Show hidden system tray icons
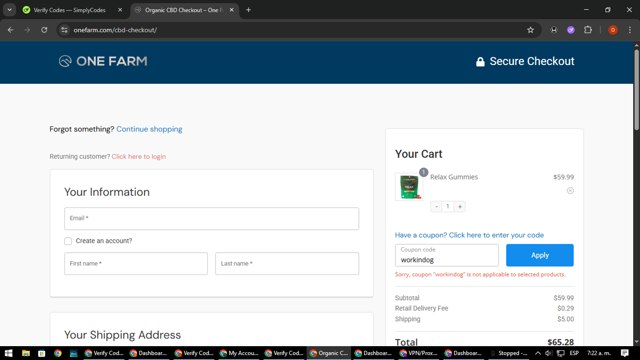This screenshot has height=360, width=640. tap(538, 353)
